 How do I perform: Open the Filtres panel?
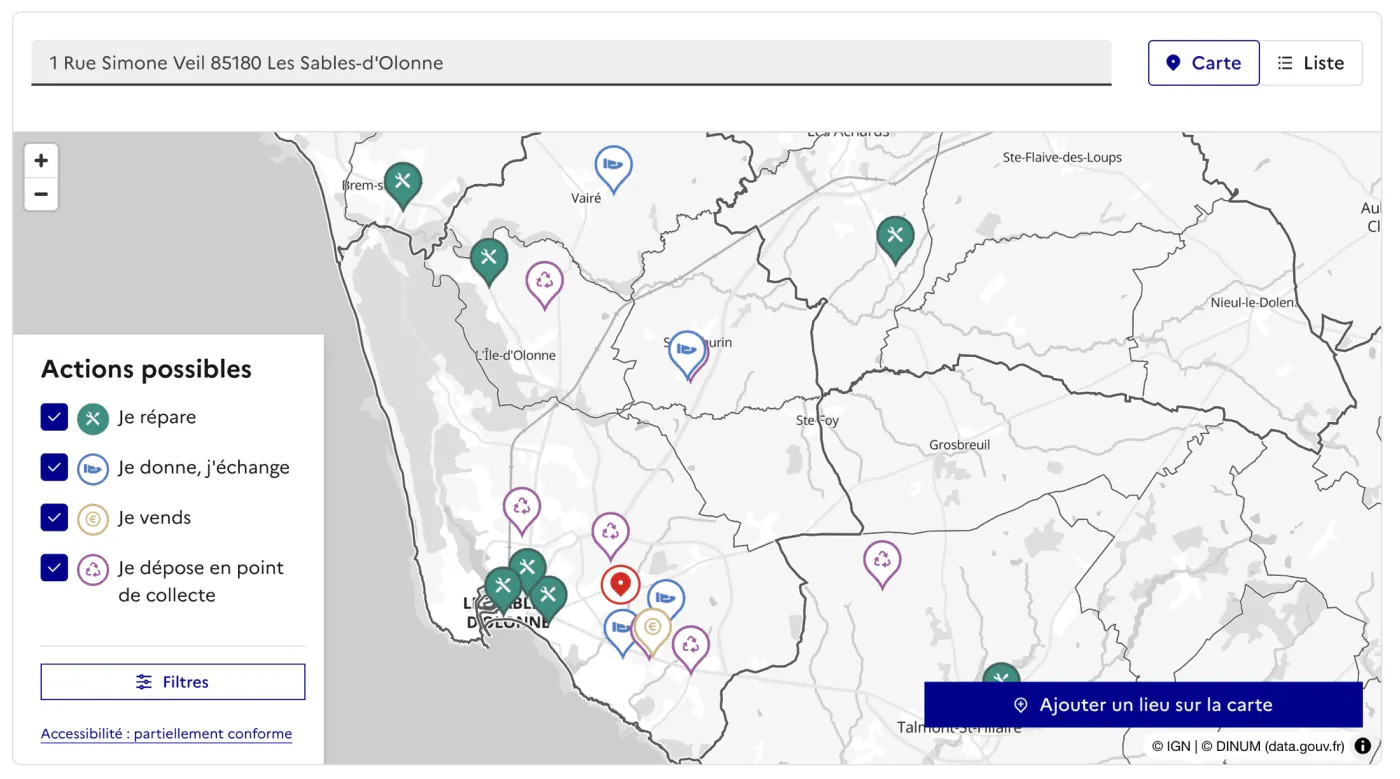point(173,682)
